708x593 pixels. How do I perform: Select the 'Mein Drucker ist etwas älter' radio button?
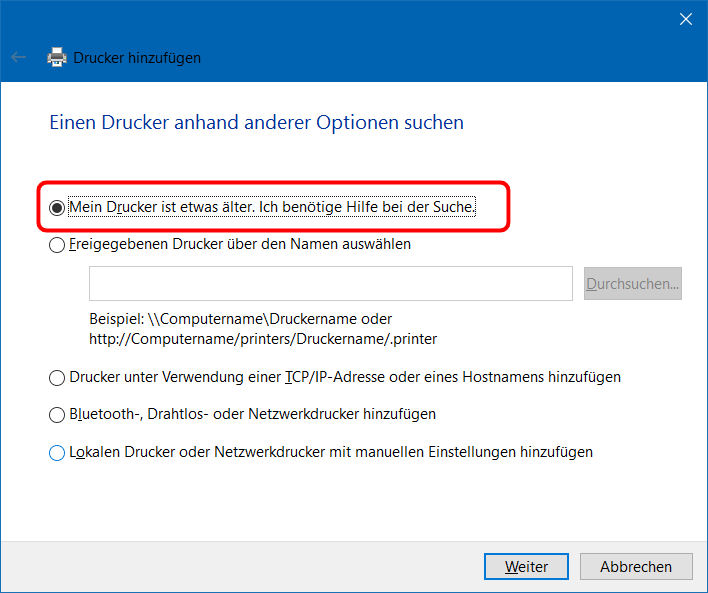coord(57,208)
